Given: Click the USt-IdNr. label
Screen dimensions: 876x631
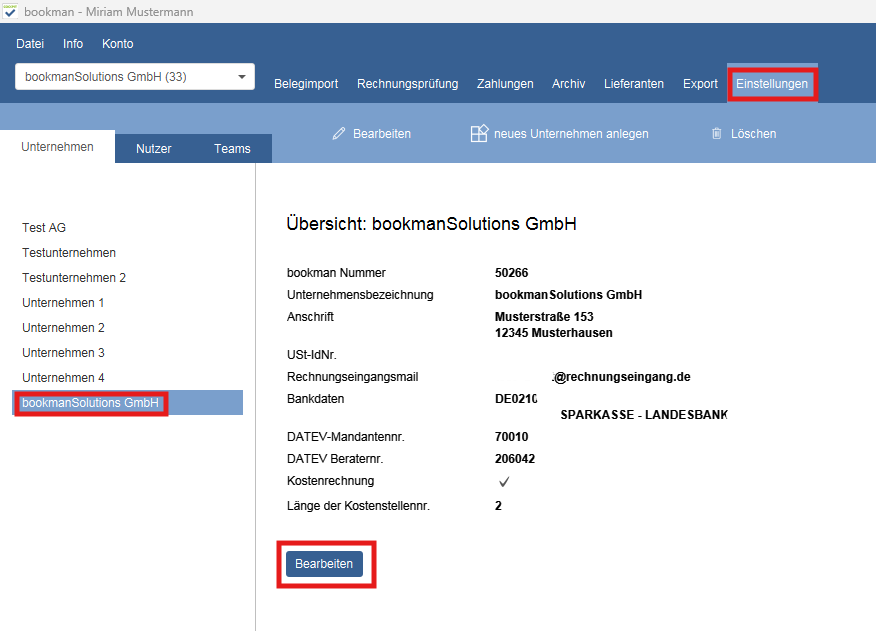Looking at the screenshot, I should pyautogui.click(x=312, y=355).
